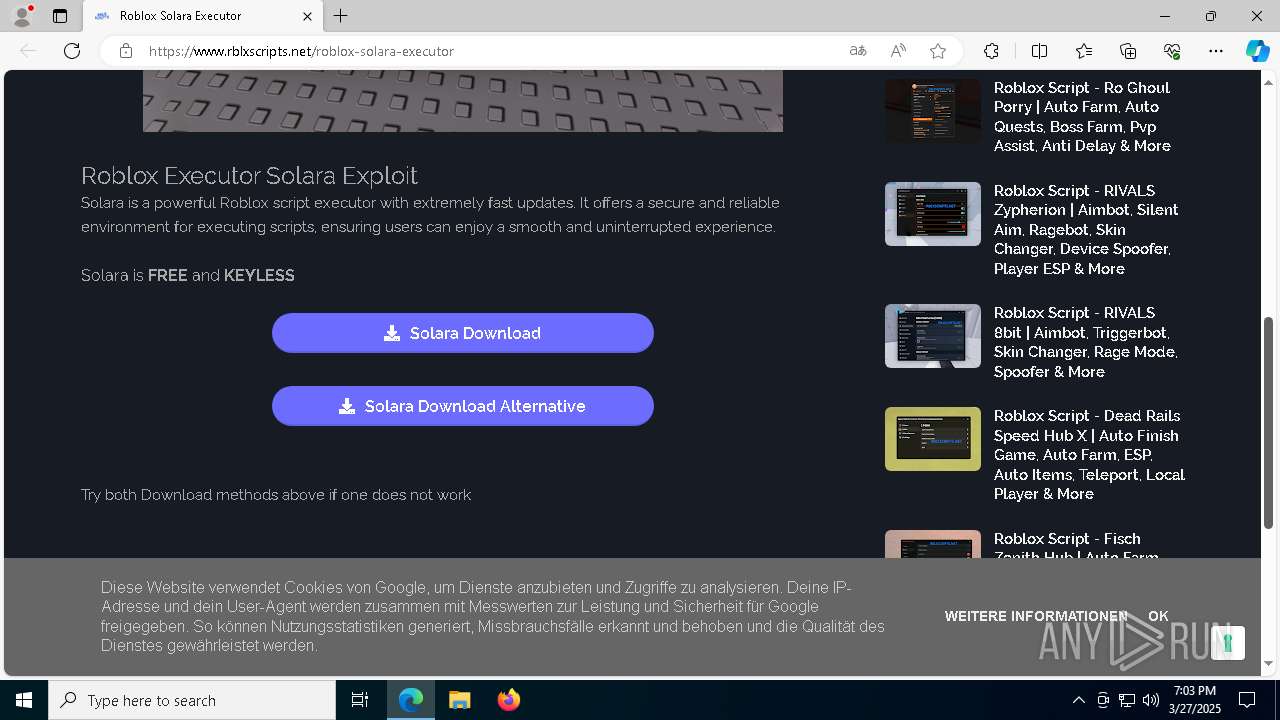Click the Edge profile avatar icon
The image size is (1280, 720).
(x=21, y=16)
